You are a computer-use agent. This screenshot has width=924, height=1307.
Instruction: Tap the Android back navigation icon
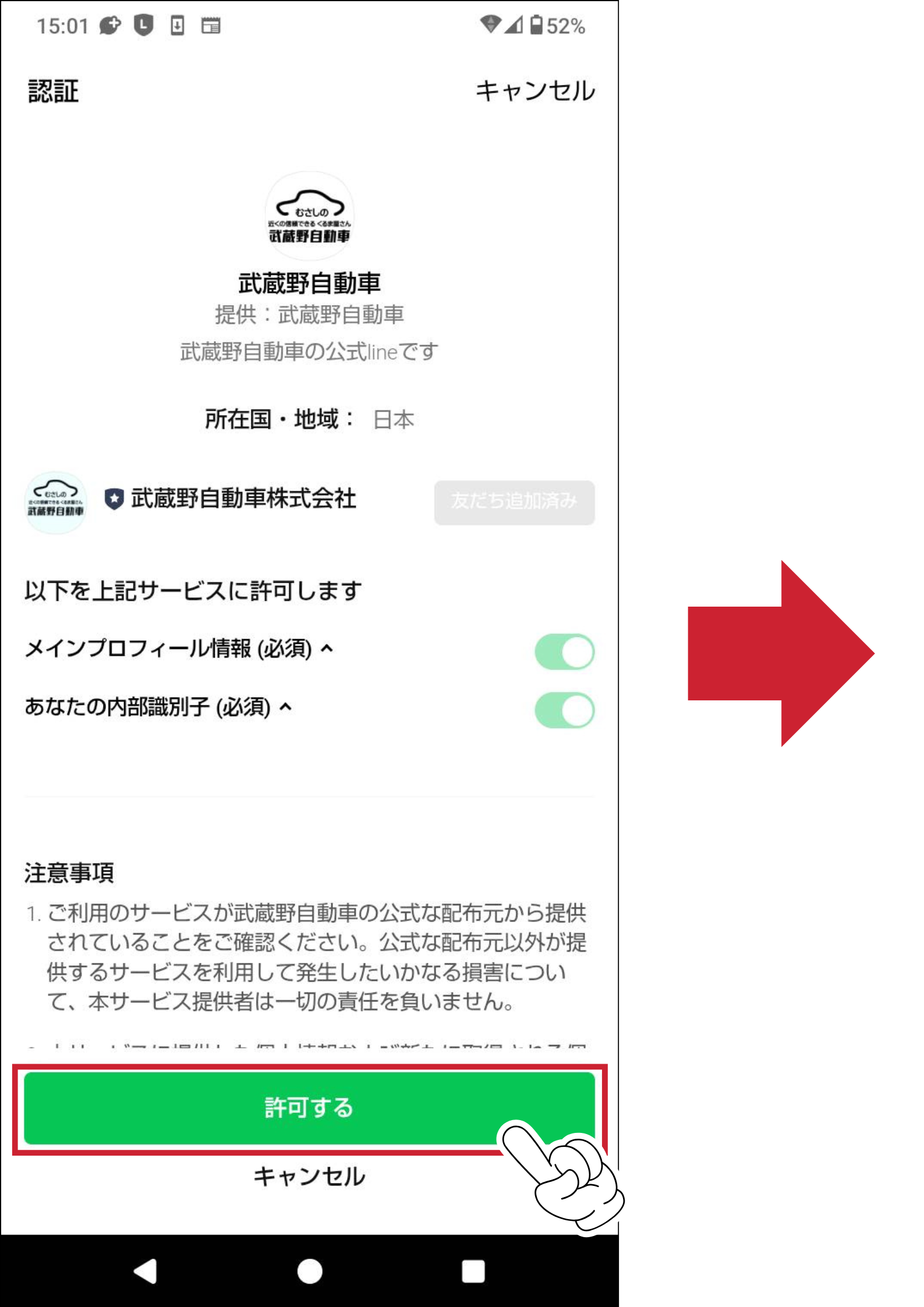[x=146, y=1271]
